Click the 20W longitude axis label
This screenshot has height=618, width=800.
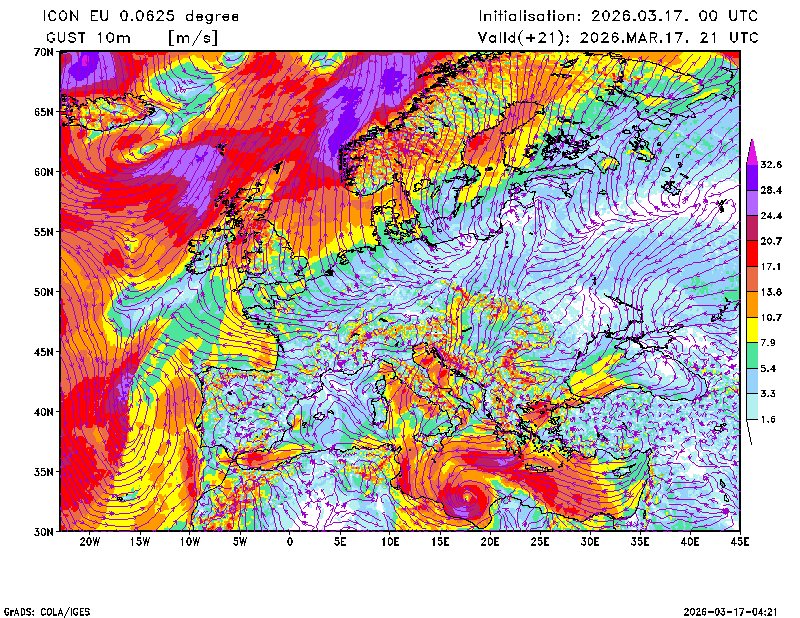[x=89, y=542]
